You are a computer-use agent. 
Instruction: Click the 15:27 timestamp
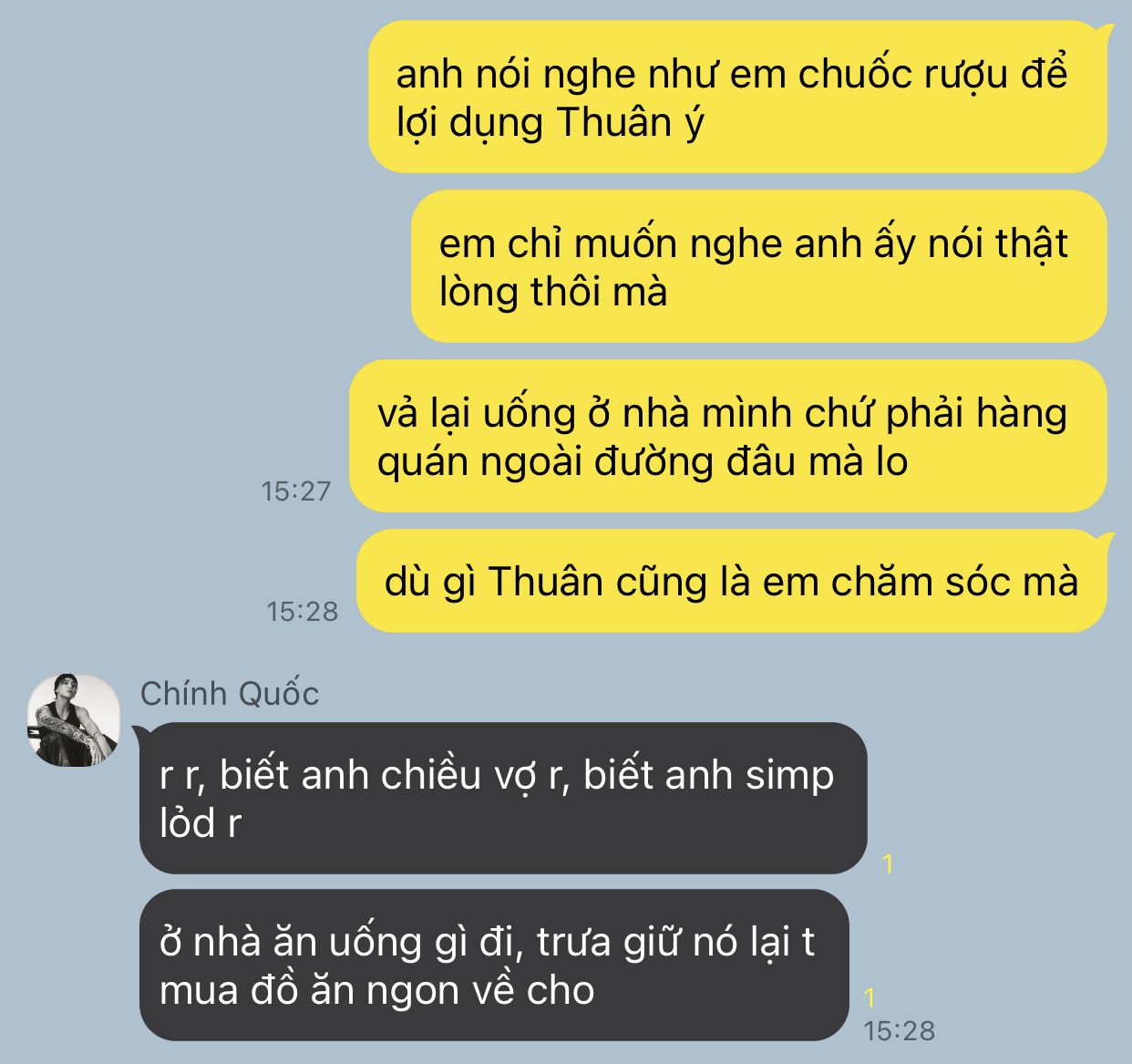click(296, 491)
